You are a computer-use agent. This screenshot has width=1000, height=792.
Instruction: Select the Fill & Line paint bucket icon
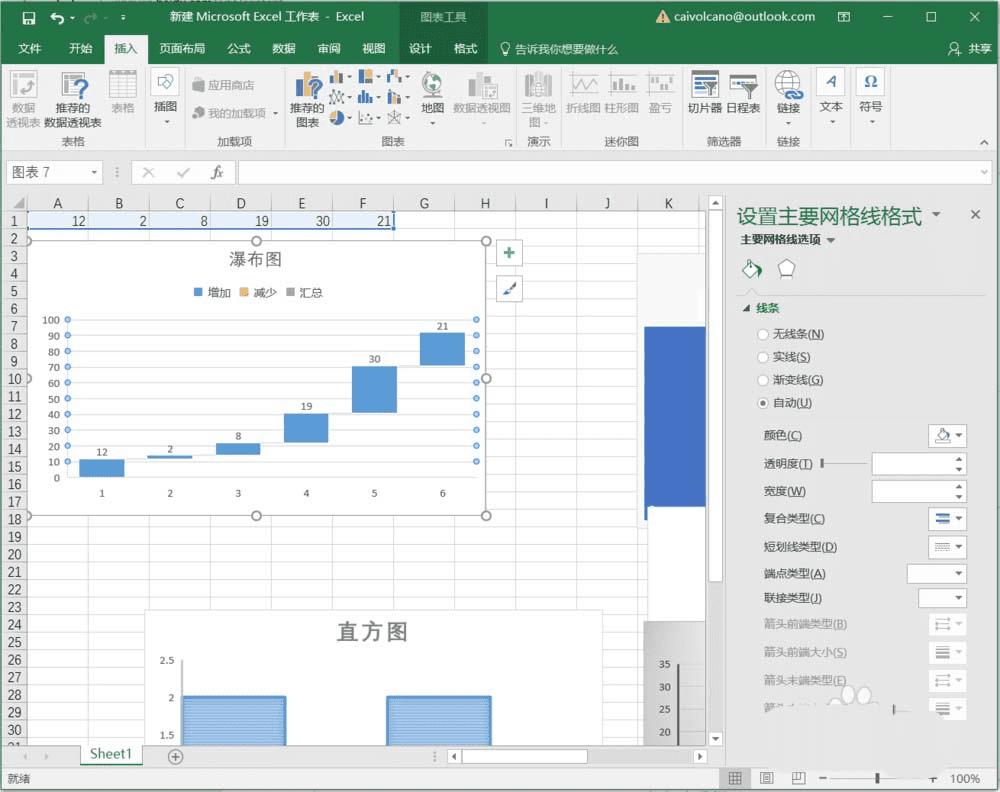(x=752, y=269)
